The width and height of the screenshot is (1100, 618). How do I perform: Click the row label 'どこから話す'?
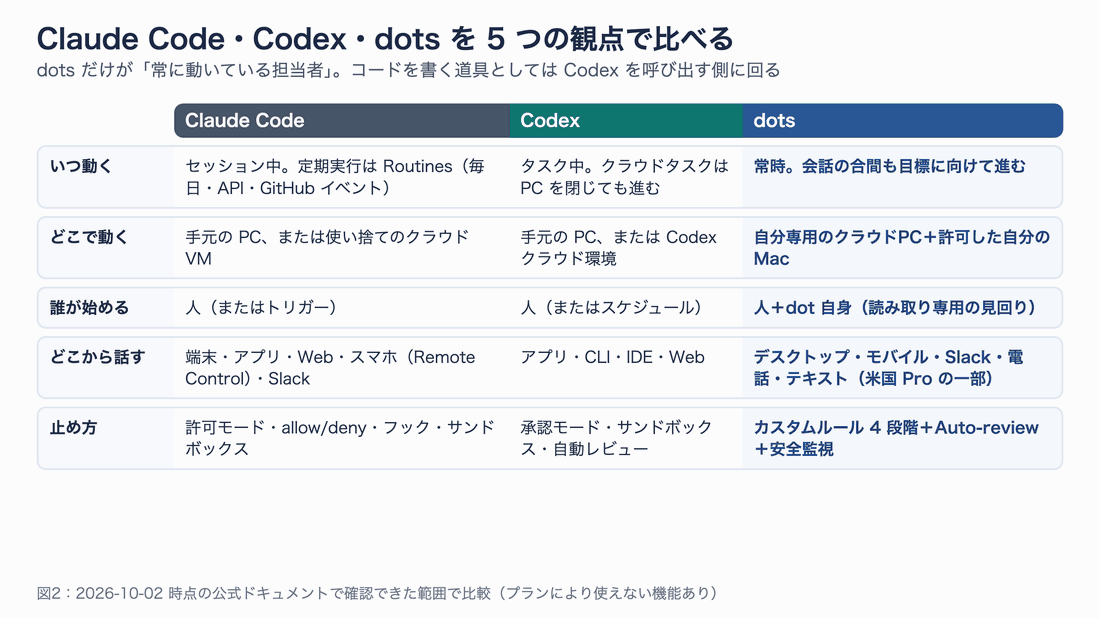[98, 357]
